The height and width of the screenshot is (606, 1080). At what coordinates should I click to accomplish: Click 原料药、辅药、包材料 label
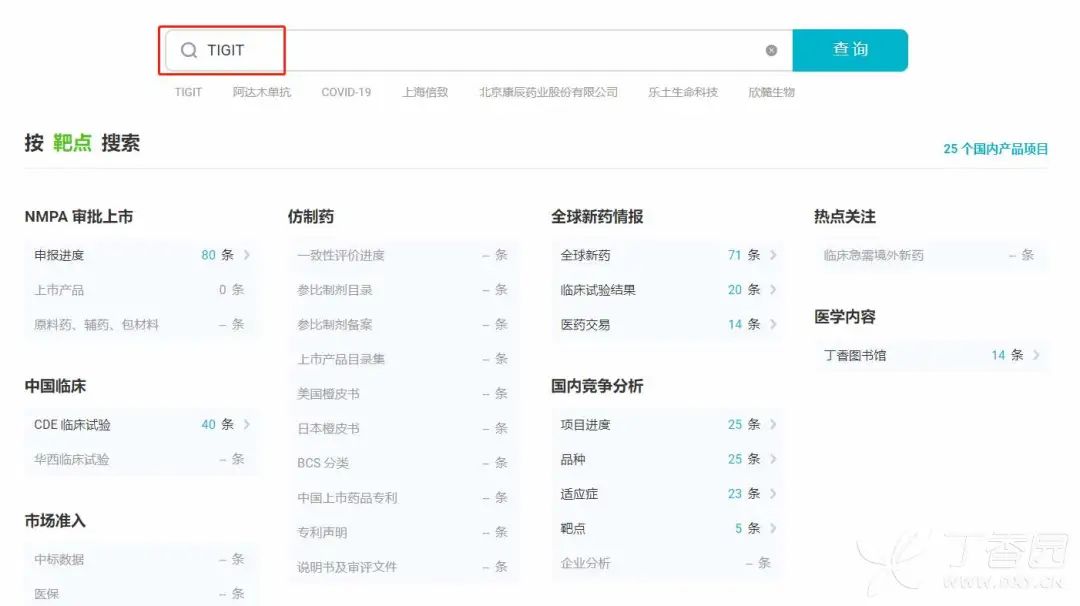[96, 324]
